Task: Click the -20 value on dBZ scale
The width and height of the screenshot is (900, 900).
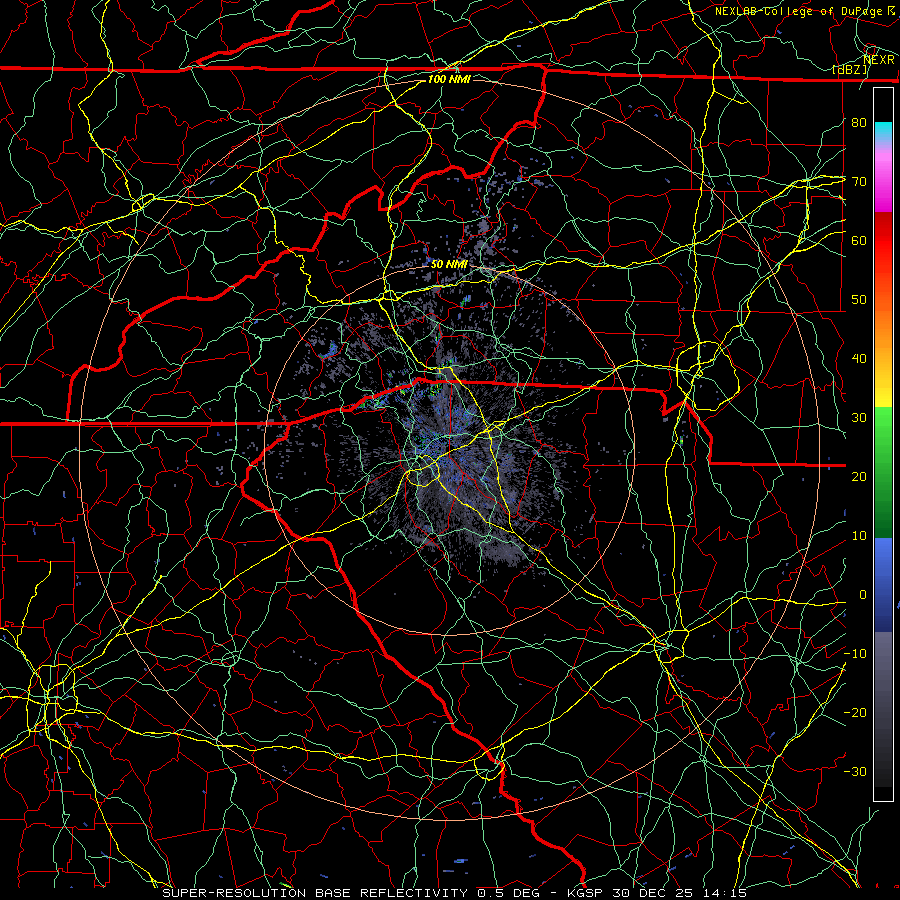Action: [x=855, y=713]
